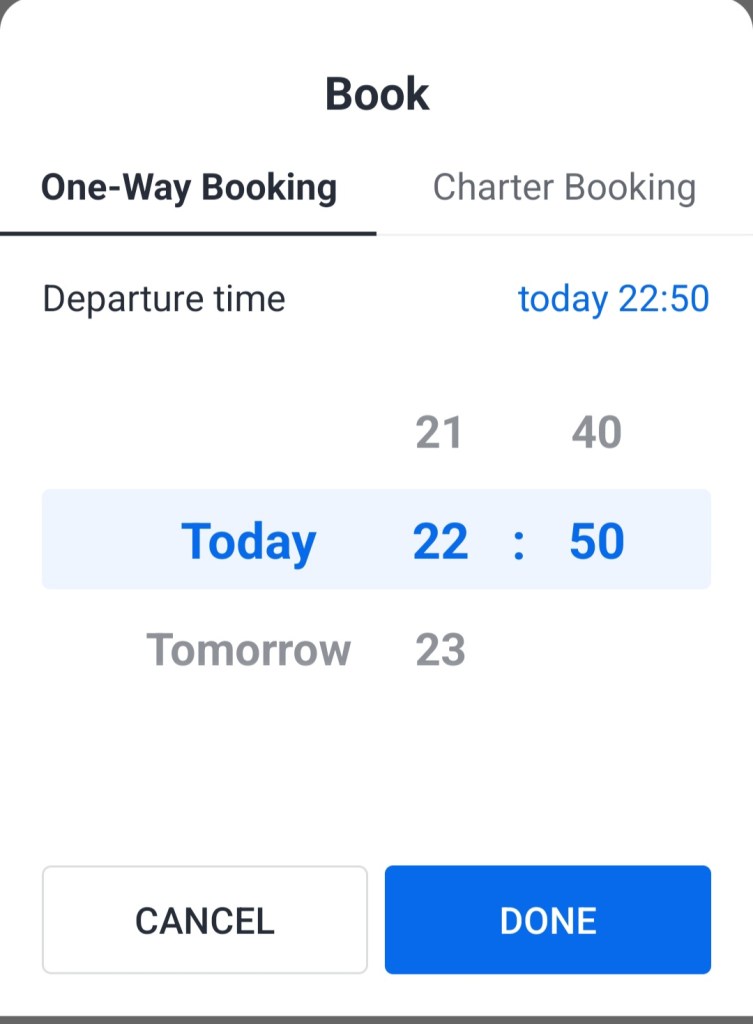Screen dimensions: 753x1024
Task: Choose minute 40 in the minute wheel
Action: [x=597, y=433]
